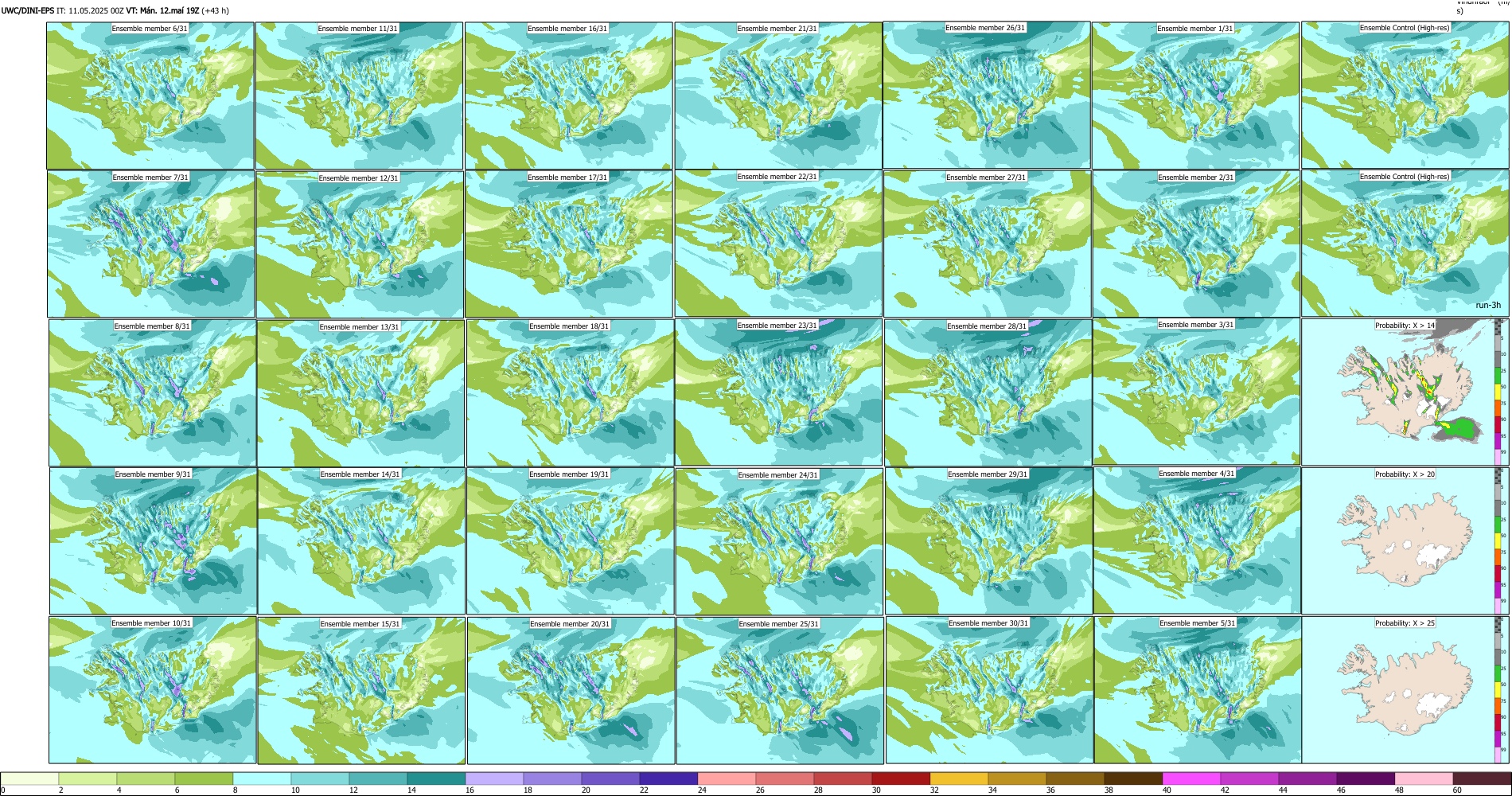
Task: Select the Ensemble member 5/31 map
Action: (1198, 690)
